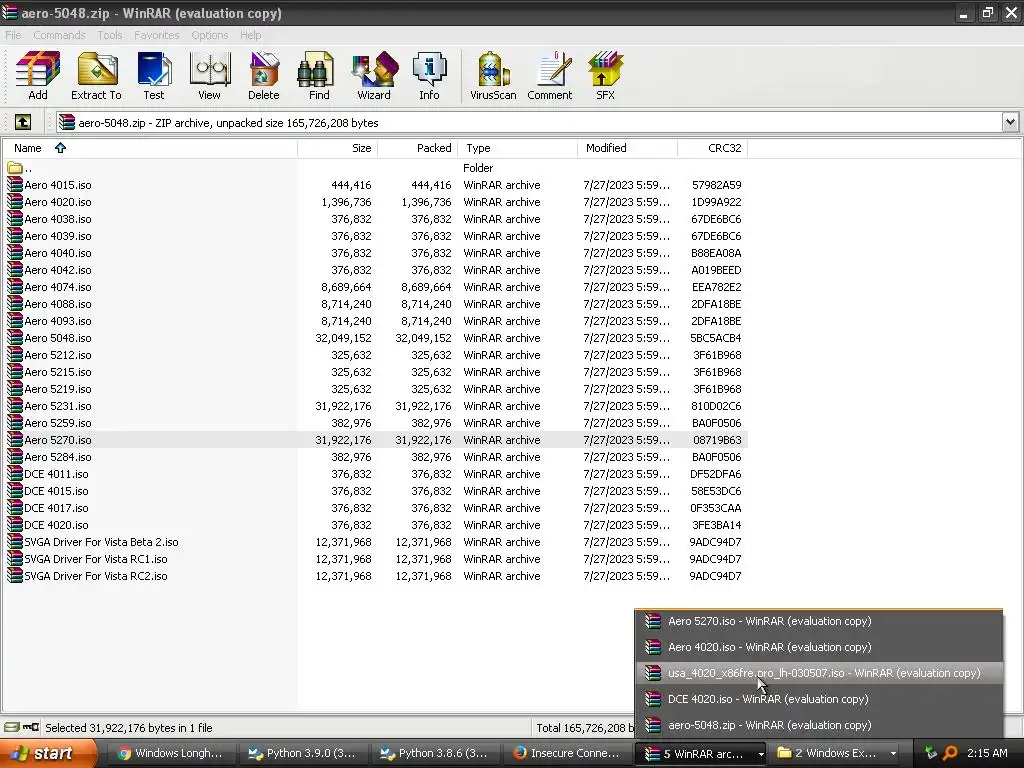Sort by the CRC32 column header
This screenshot has height=768, width=1024.
point(712,148)
